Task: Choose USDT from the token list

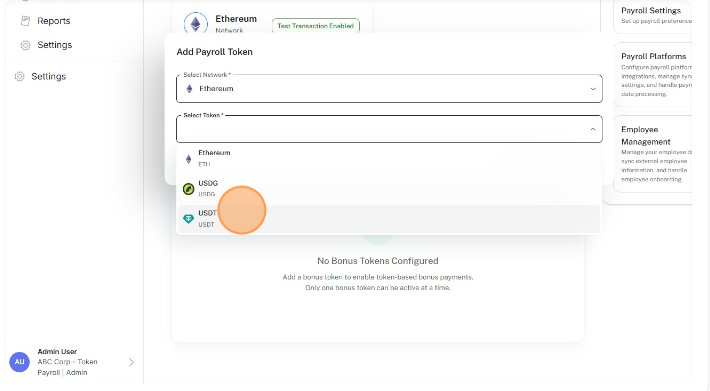Action: (389, 219)
